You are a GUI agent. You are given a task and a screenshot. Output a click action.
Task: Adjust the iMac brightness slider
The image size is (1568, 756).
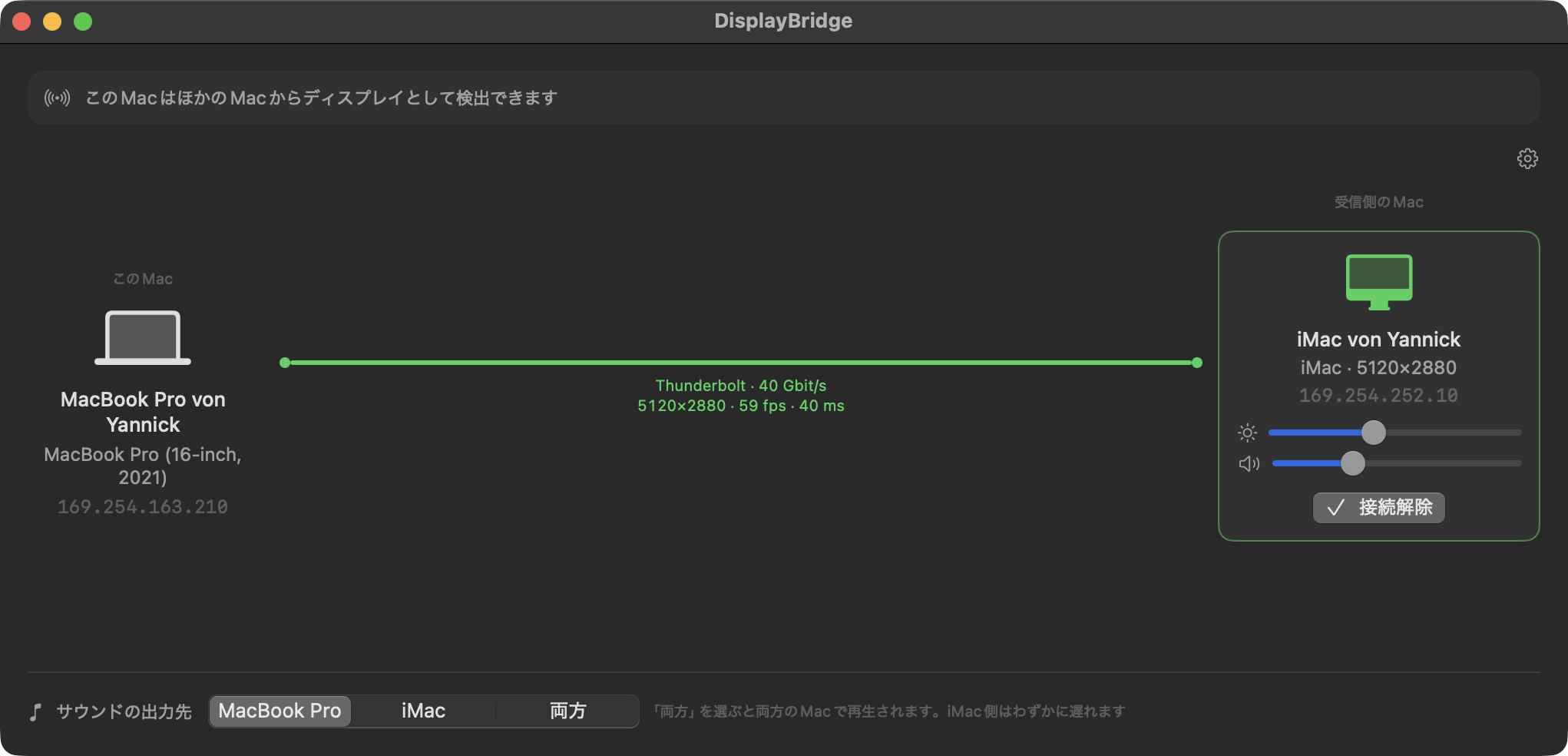(x=1394, y=433)
